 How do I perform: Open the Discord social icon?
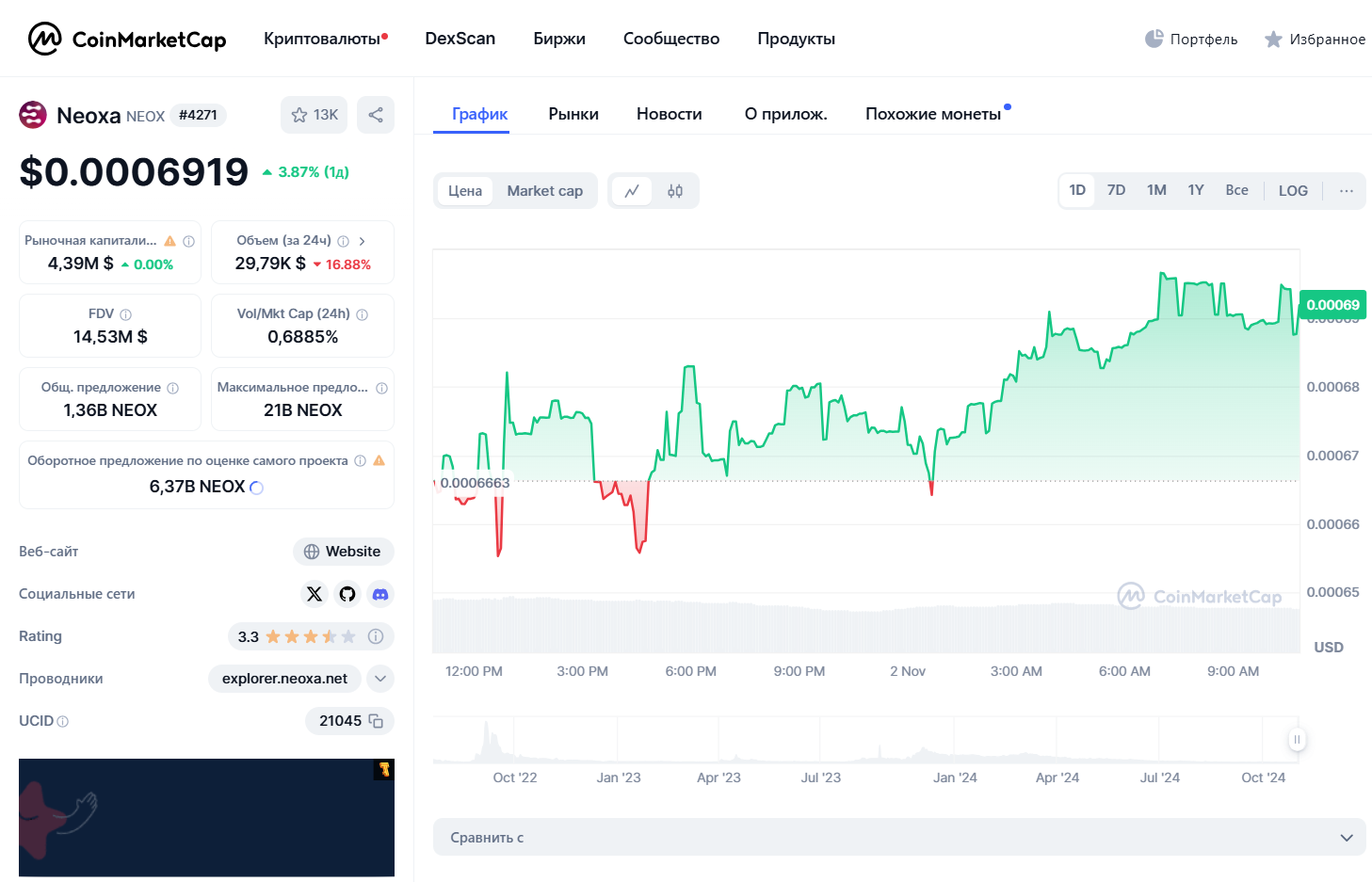tap(380, 594)
